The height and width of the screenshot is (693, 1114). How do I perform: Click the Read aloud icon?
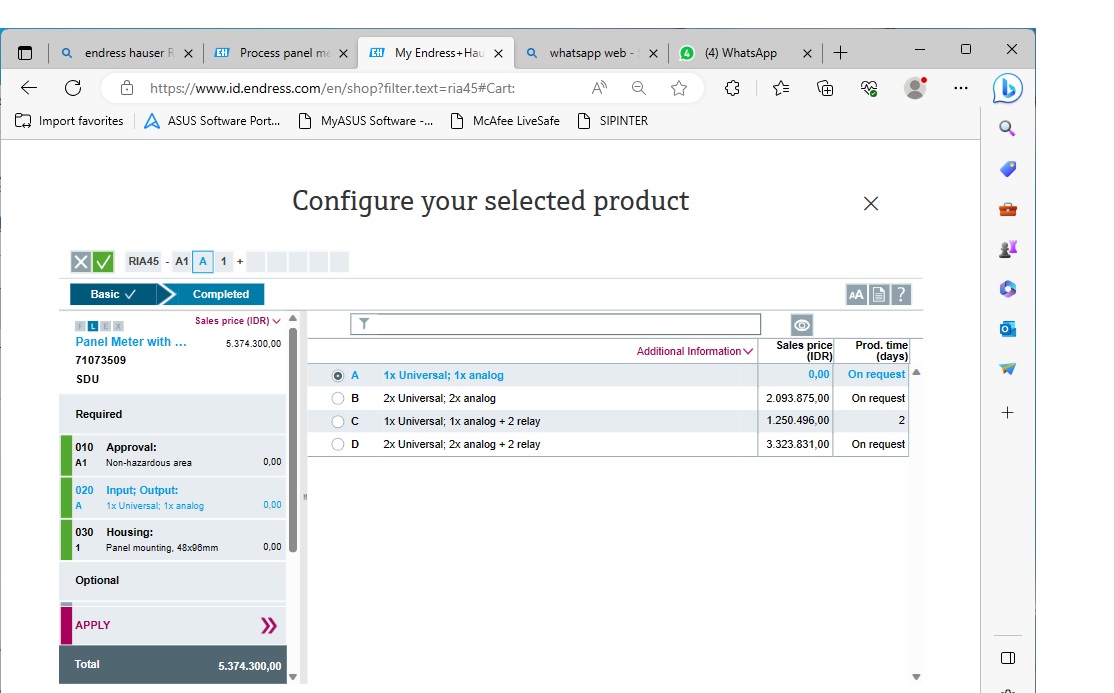[x=600, y=88]
